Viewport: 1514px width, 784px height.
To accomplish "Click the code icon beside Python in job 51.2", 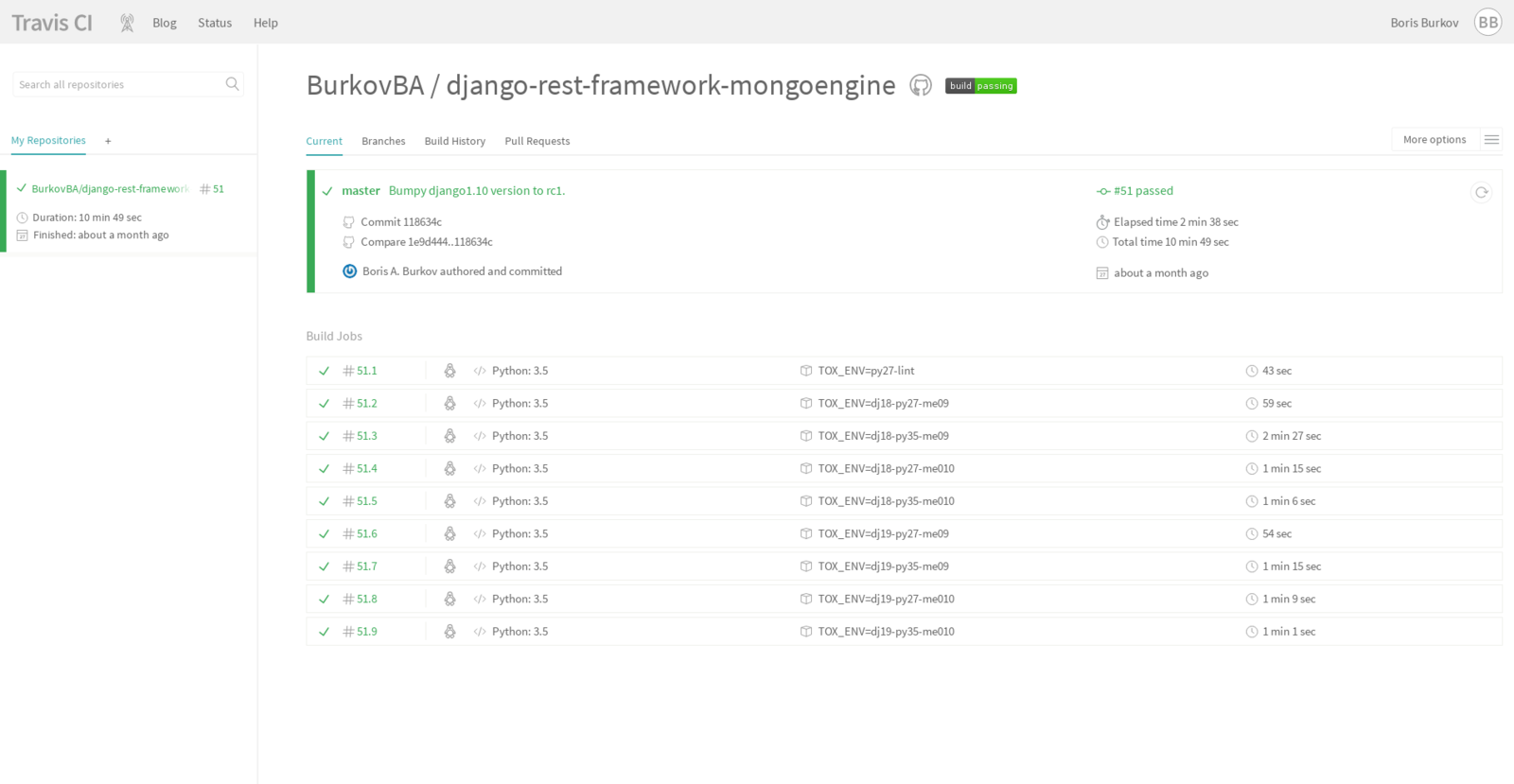I will (480, 404).
